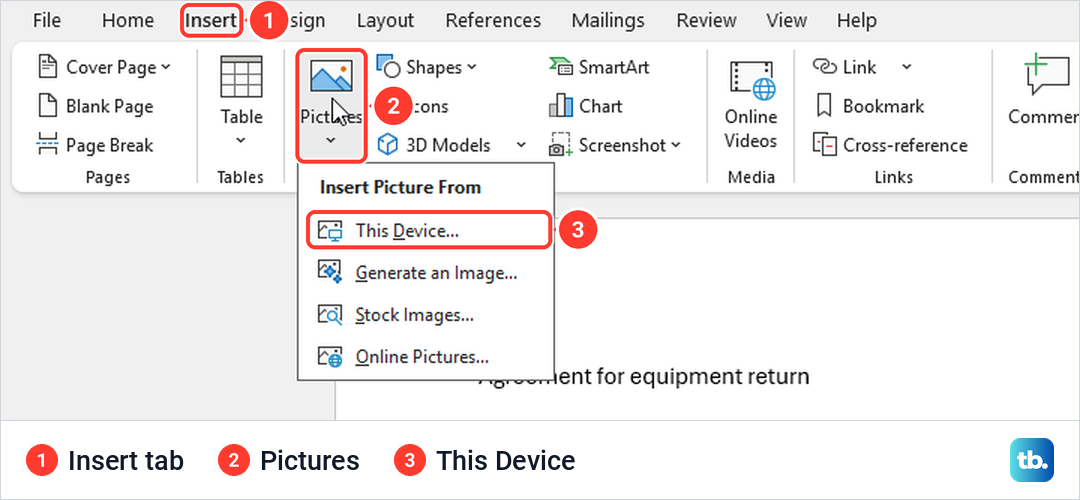Click the 'Media' group label
1080x500 pixels.
pos(751,178)
